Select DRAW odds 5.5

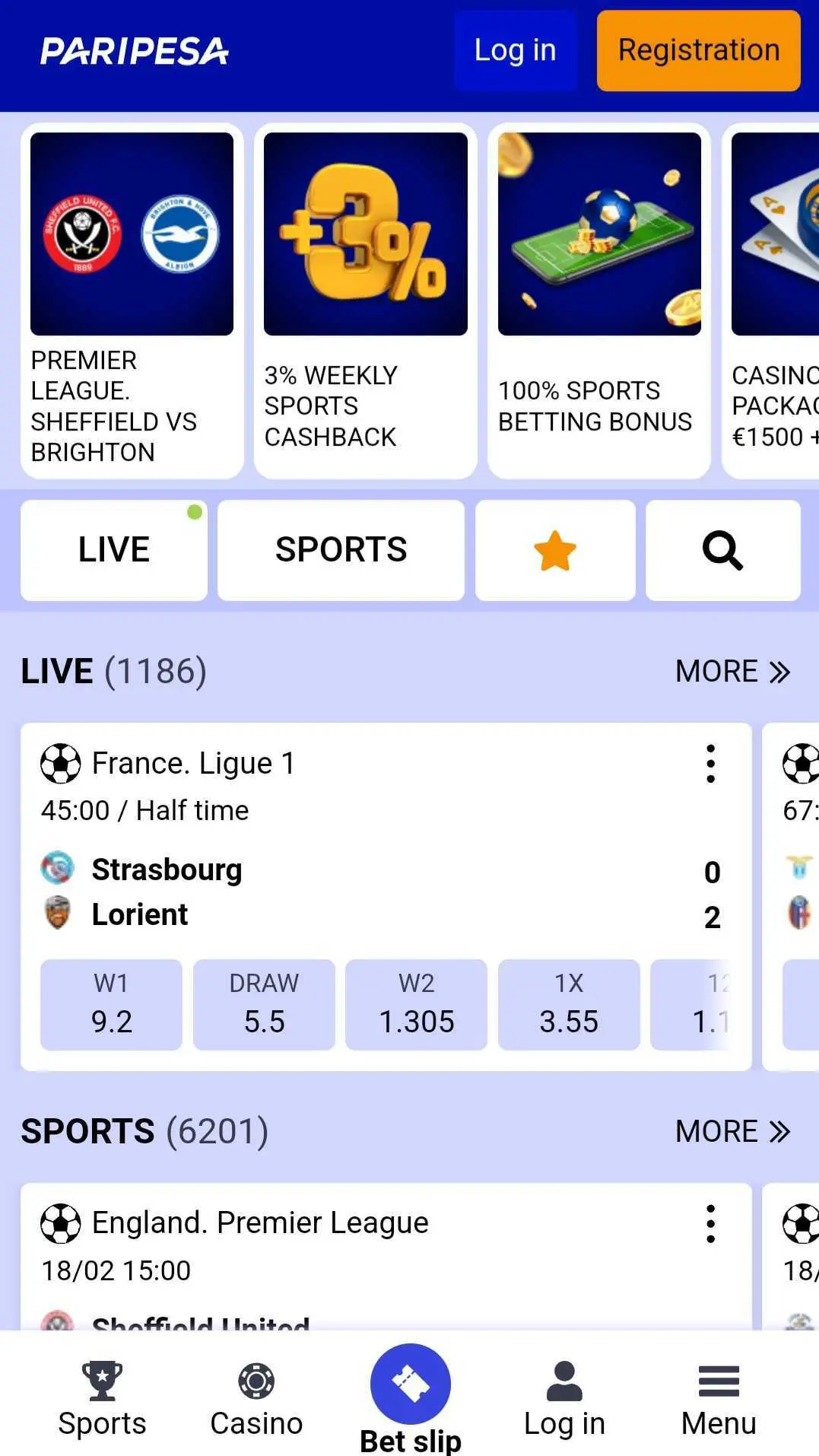pos(264,1005)
